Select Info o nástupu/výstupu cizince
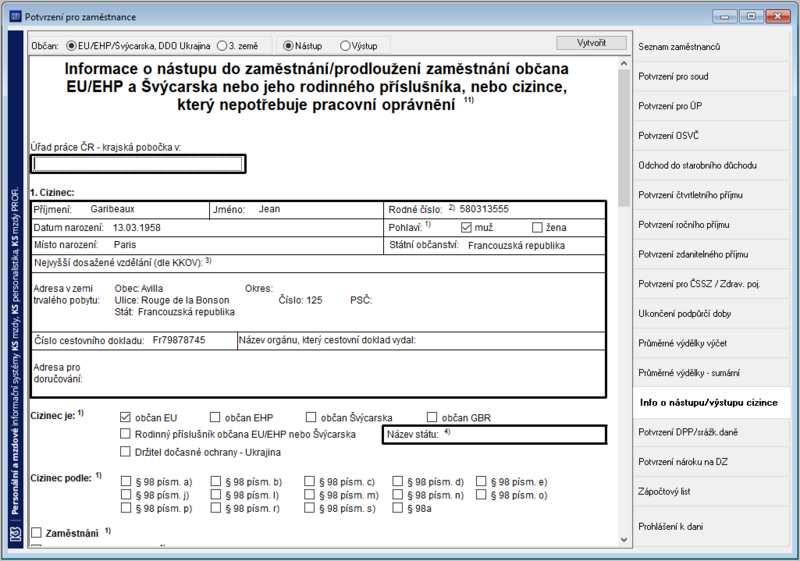This screenshot has height=561, width=800. point(711,402)
